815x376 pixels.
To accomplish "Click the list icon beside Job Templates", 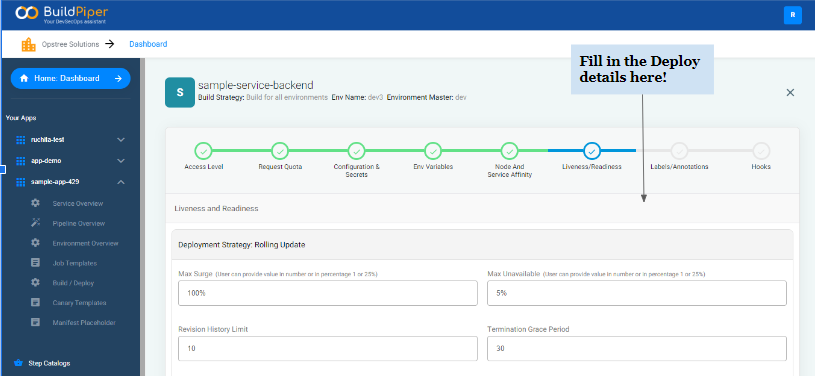I will tap(35, 263).
